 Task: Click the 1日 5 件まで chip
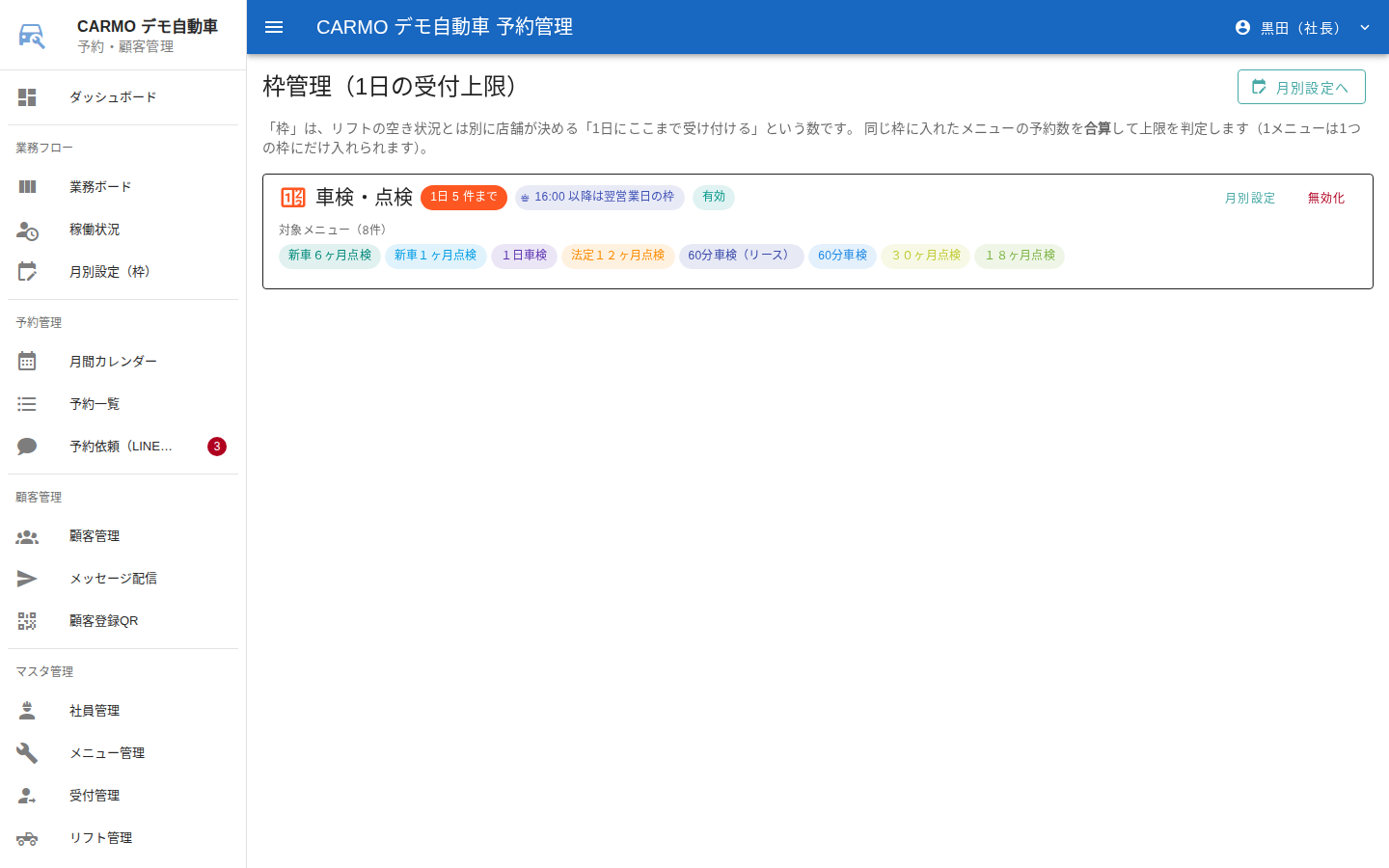pyautogui.click(x=464, y=197)
